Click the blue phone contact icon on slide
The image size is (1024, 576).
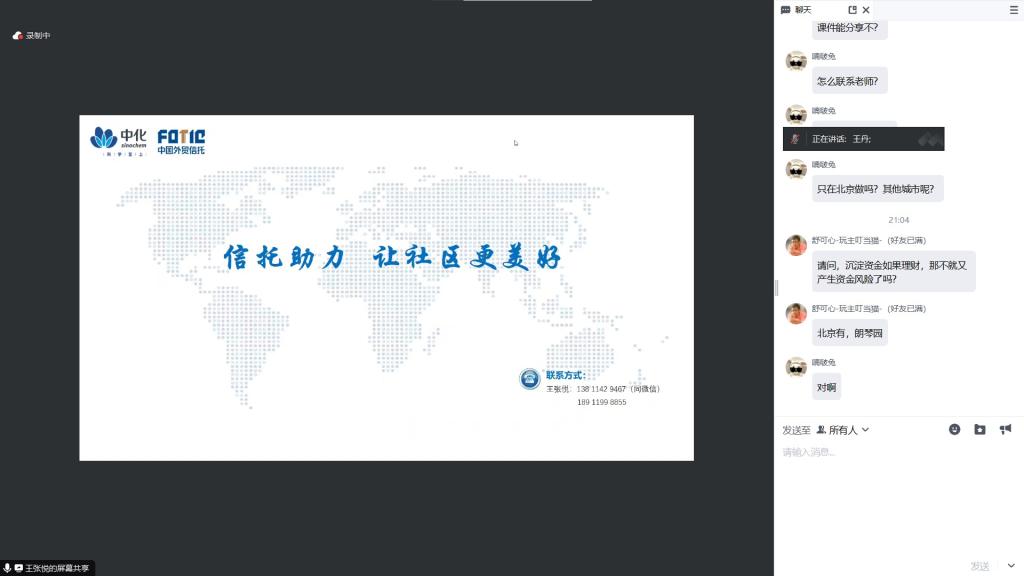coord(530,378)
